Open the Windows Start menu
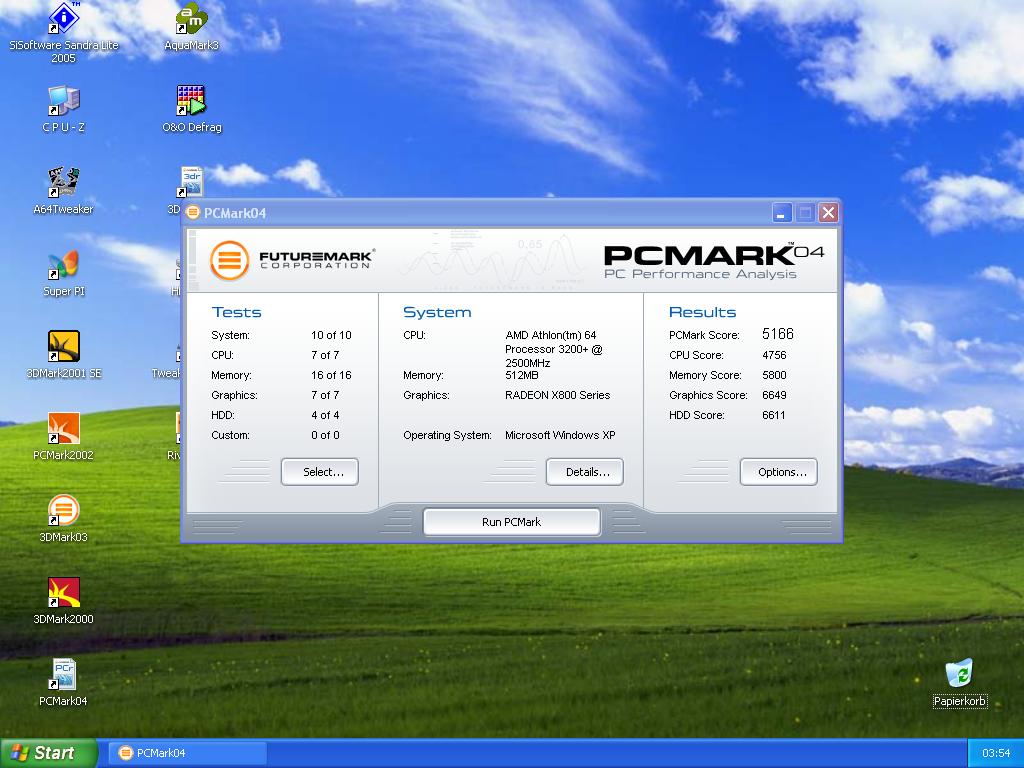Viewport: 1024px width, 768px height. pyautogui.click(x=48, y=753)
